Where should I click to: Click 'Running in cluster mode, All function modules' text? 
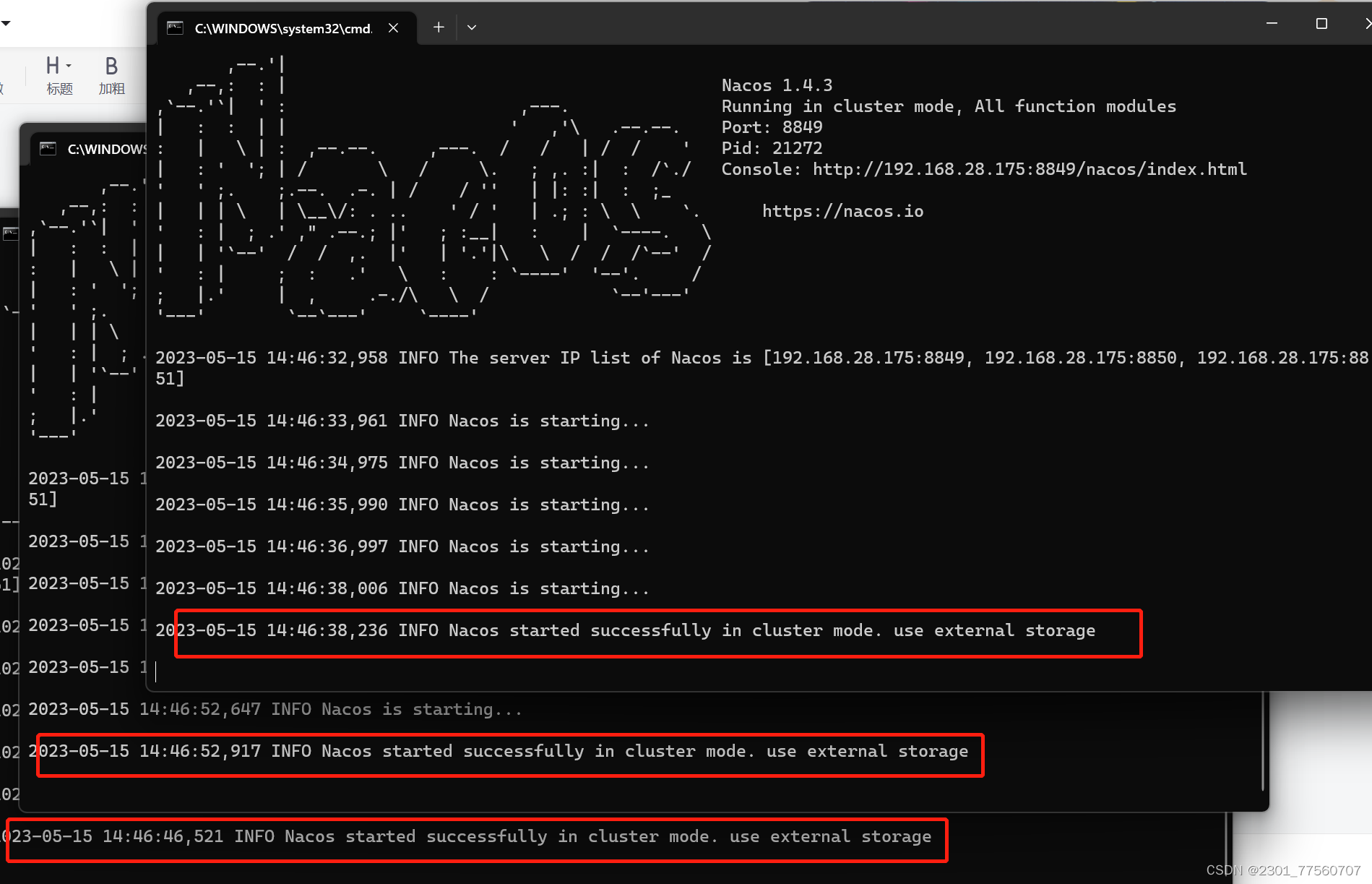click(949, 106)
